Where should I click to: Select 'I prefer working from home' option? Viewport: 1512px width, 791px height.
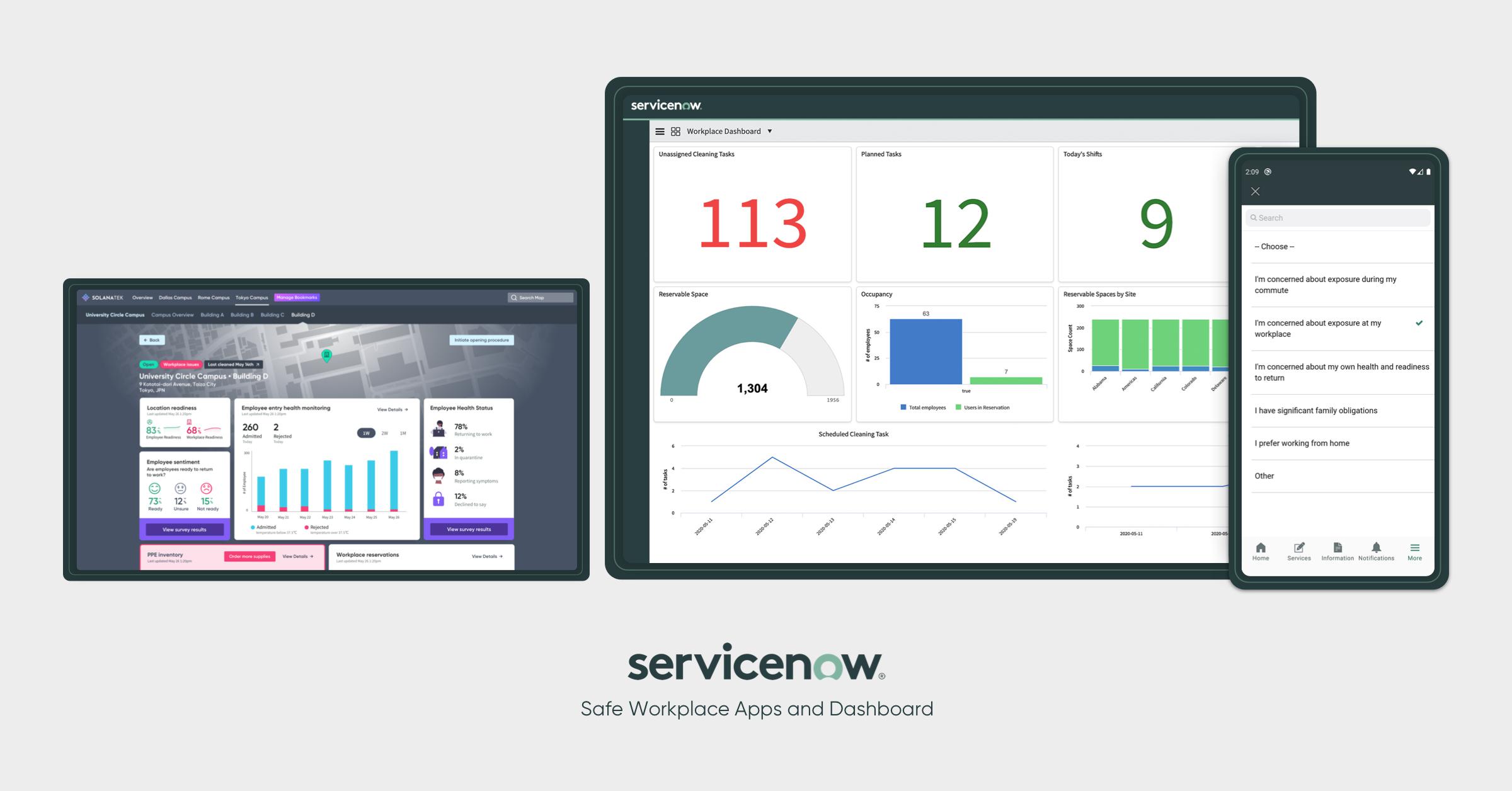[x=1302, y=443]
